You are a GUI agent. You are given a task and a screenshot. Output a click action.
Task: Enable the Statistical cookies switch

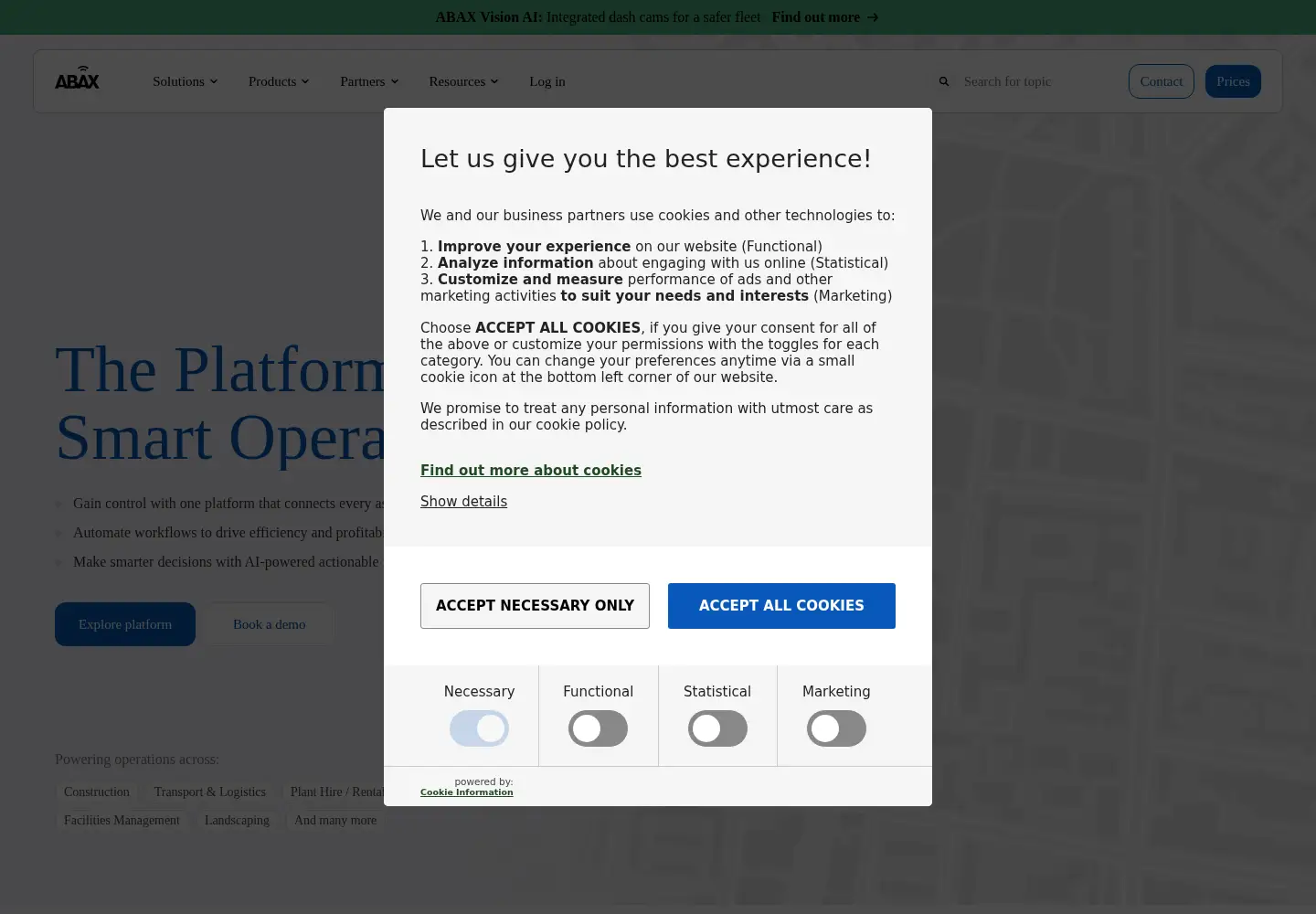tap(717, 728)
